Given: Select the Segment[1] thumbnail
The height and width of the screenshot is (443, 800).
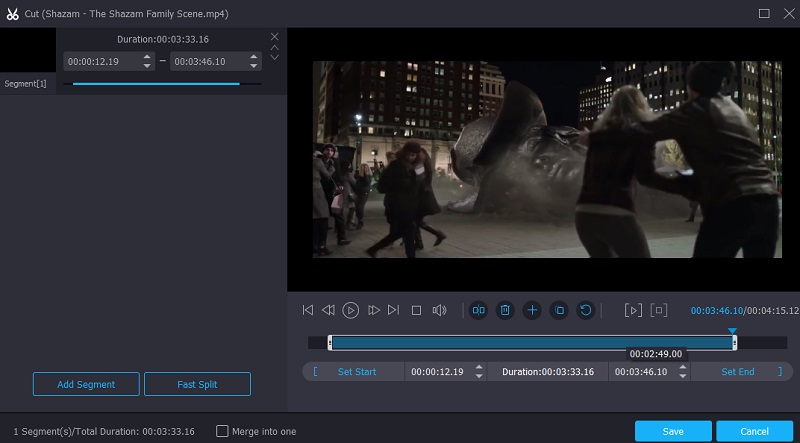Looking at the screenshot, I should 28,50.
